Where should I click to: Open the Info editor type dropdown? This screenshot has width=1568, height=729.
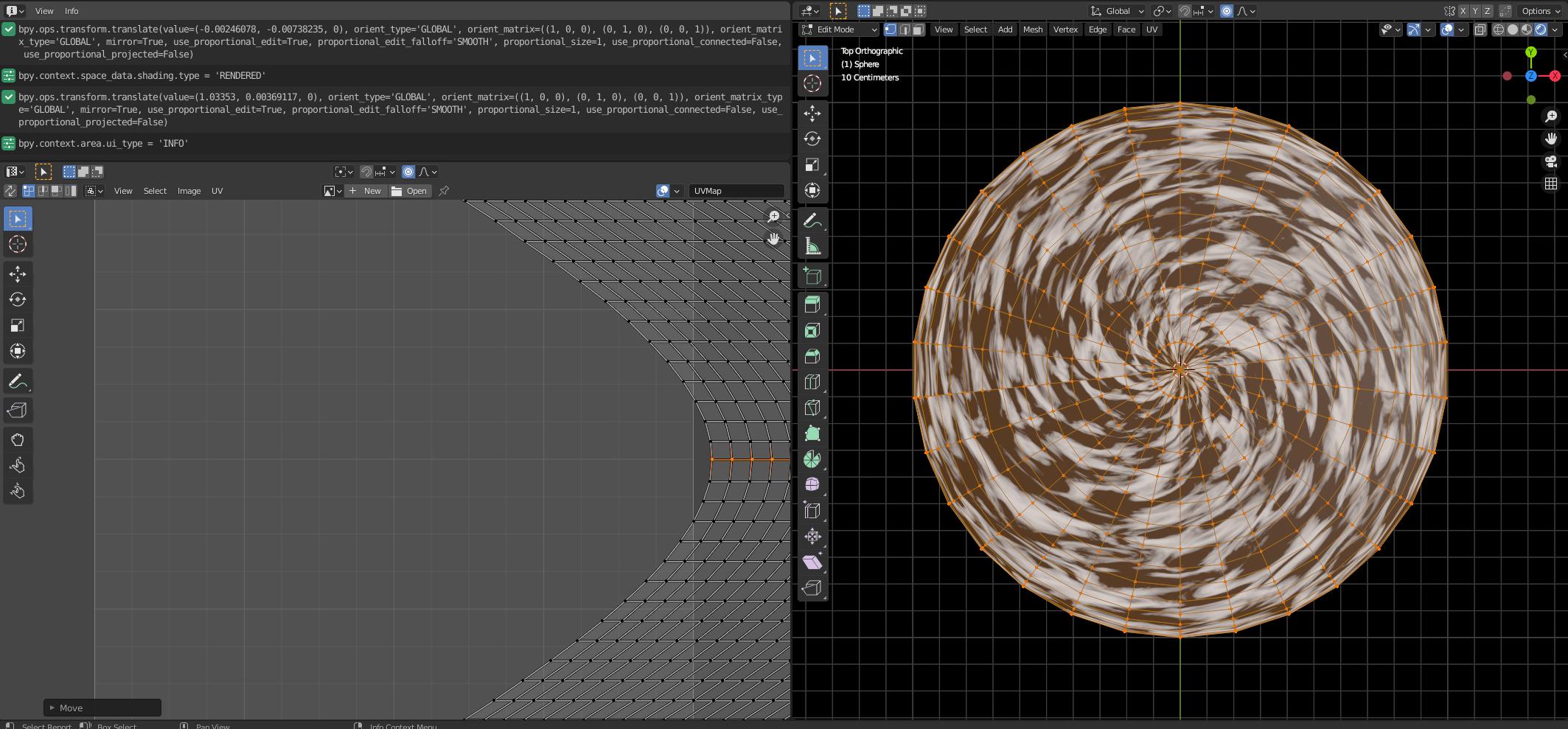[15, 11]
